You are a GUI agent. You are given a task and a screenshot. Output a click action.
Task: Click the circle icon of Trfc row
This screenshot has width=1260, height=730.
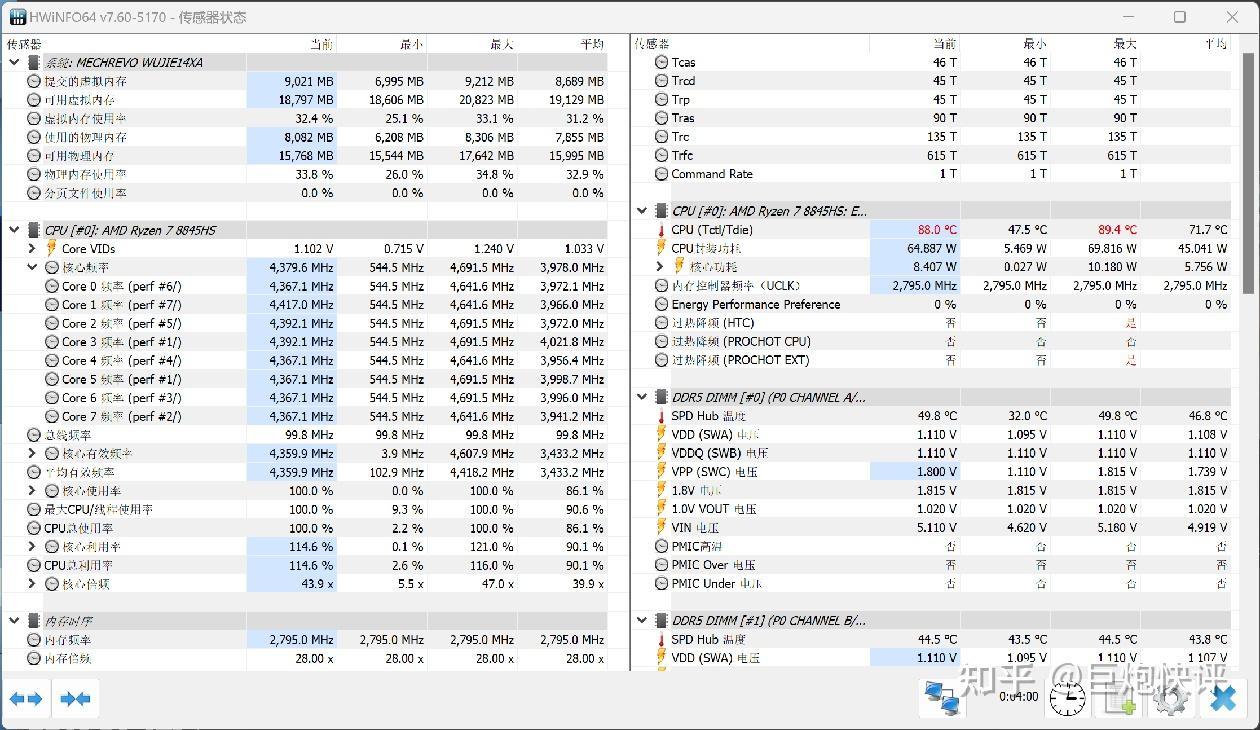[661, 155]
